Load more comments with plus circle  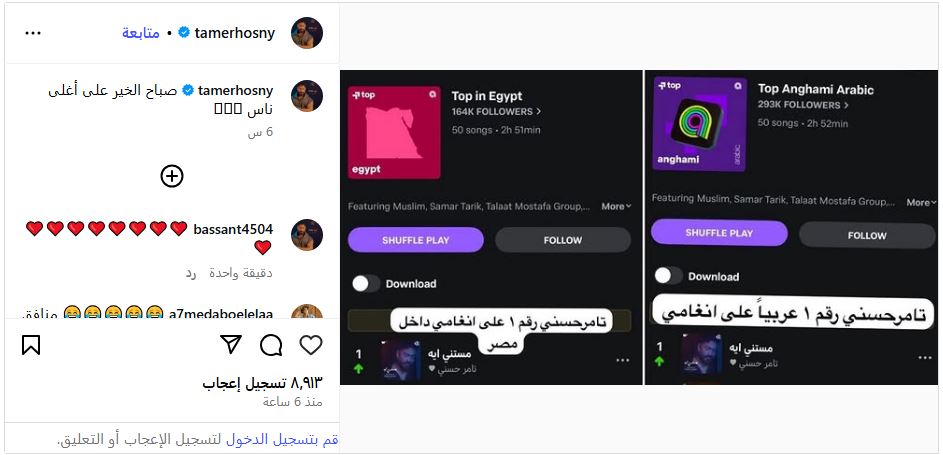pyautogui.click(x=172, y=176)
